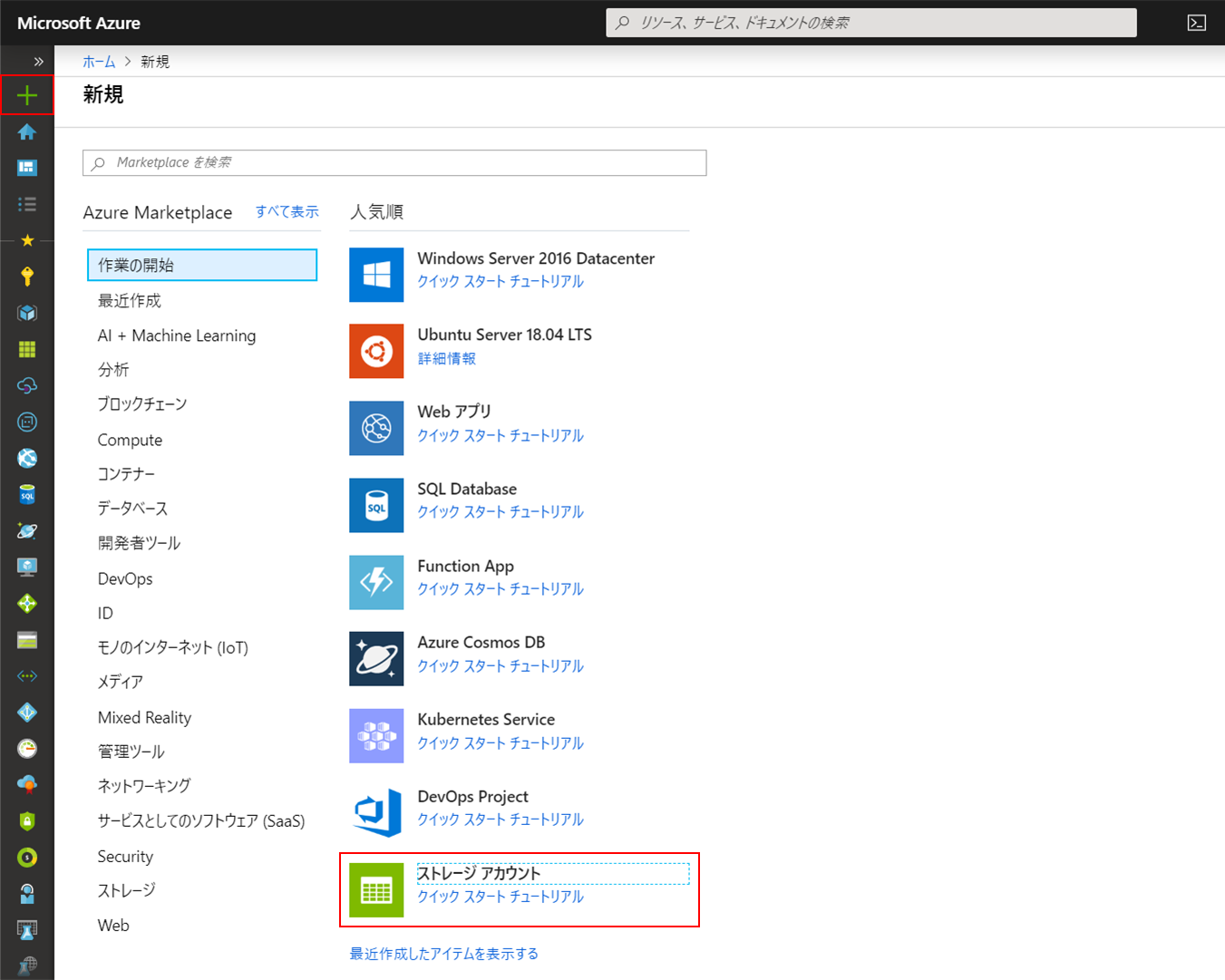
Task: Click the green ストレージ アカウント tile icon
Action: (x=376, y=889)
